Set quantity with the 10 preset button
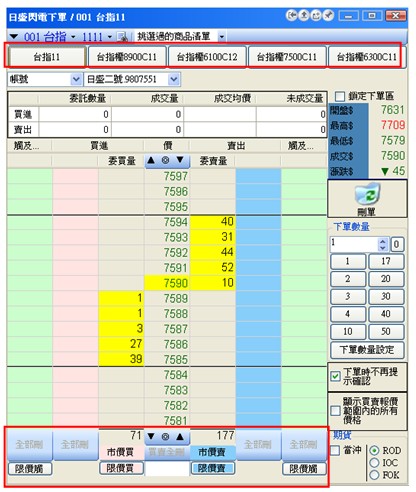This screenshot has height=492, width=416. [x=348, y=332]
